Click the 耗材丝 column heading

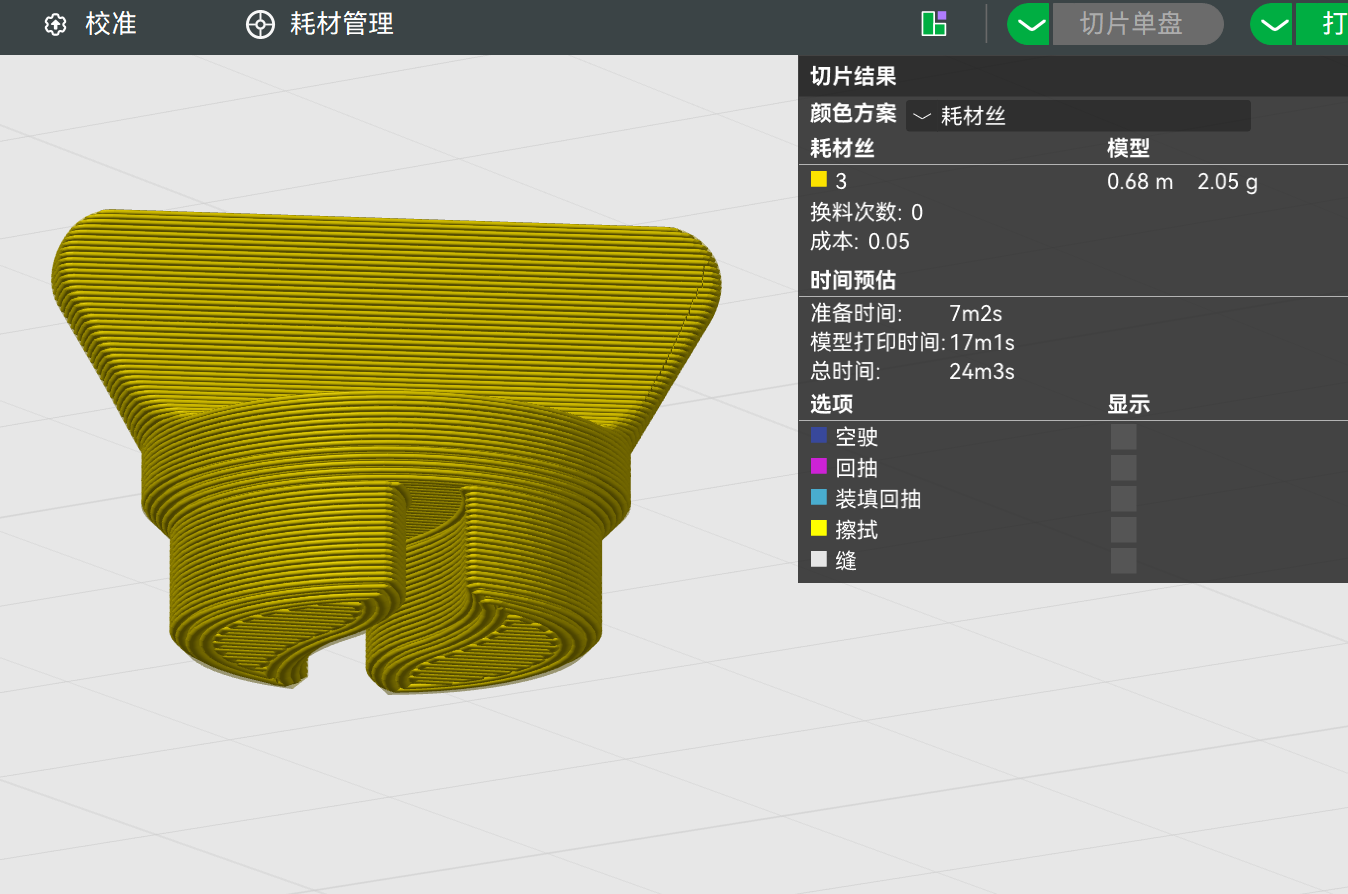pos(842,149)
